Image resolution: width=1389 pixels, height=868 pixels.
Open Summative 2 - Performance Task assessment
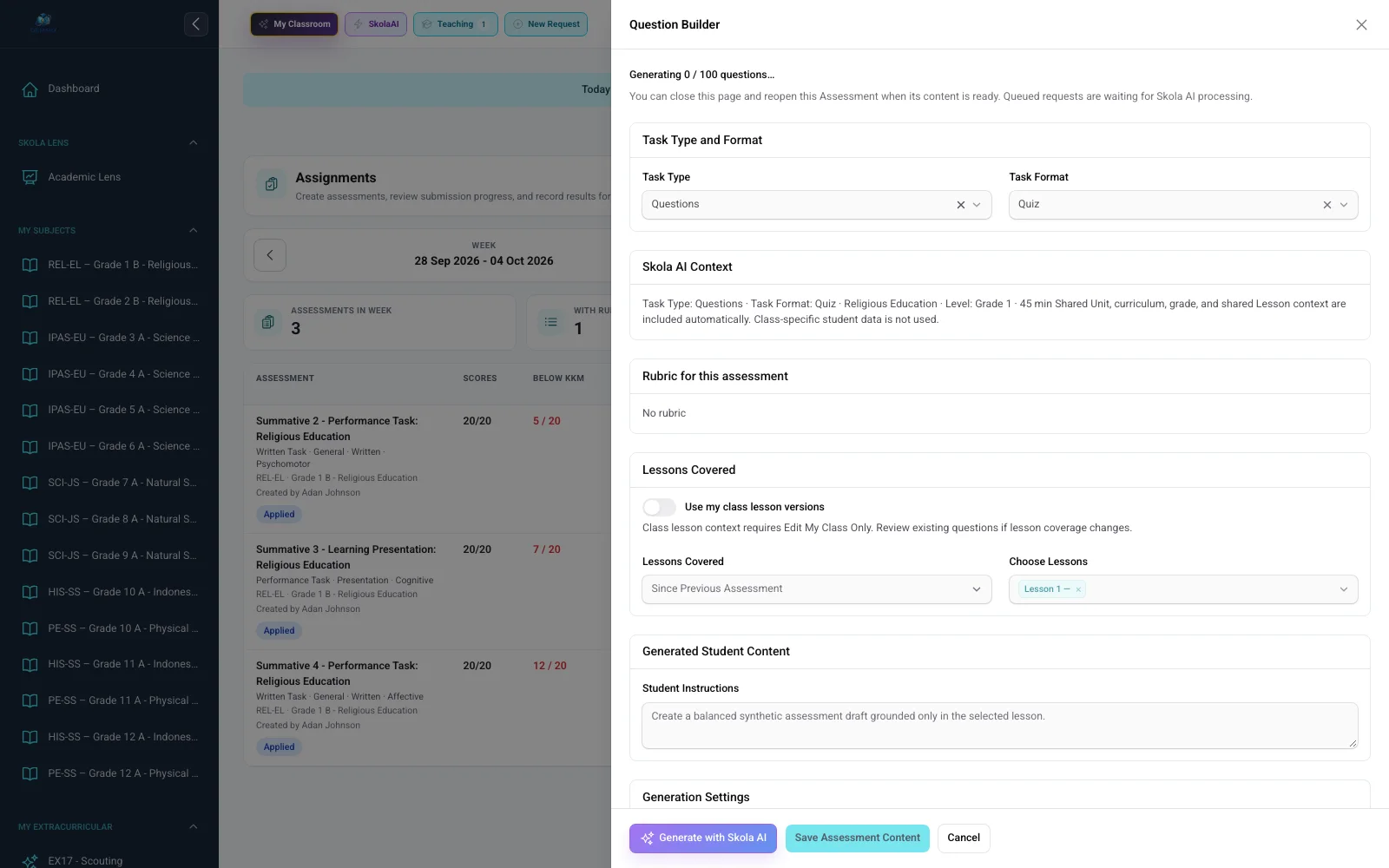(337, 429)
